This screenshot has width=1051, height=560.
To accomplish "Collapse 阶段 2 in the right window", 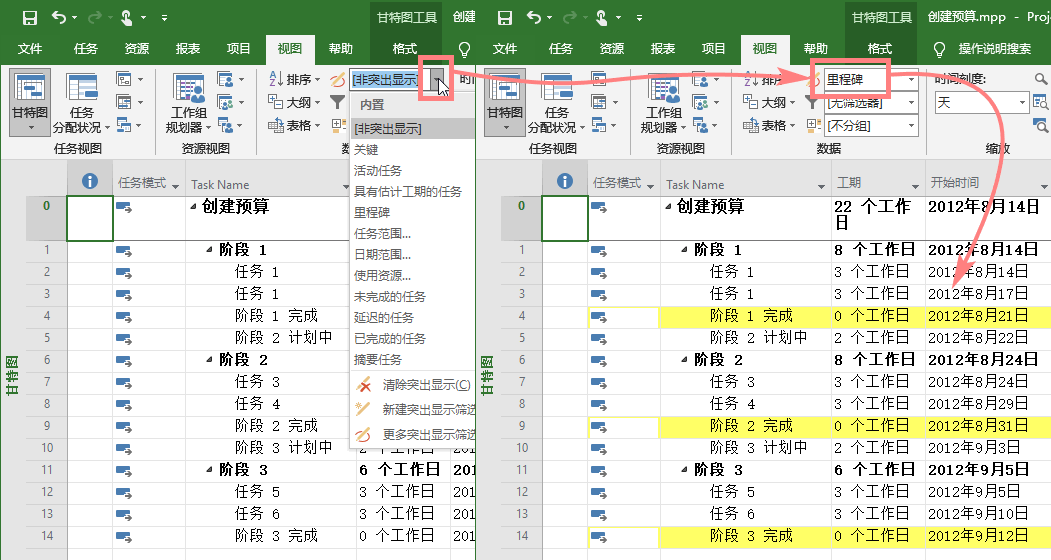I will click(684, 359).
